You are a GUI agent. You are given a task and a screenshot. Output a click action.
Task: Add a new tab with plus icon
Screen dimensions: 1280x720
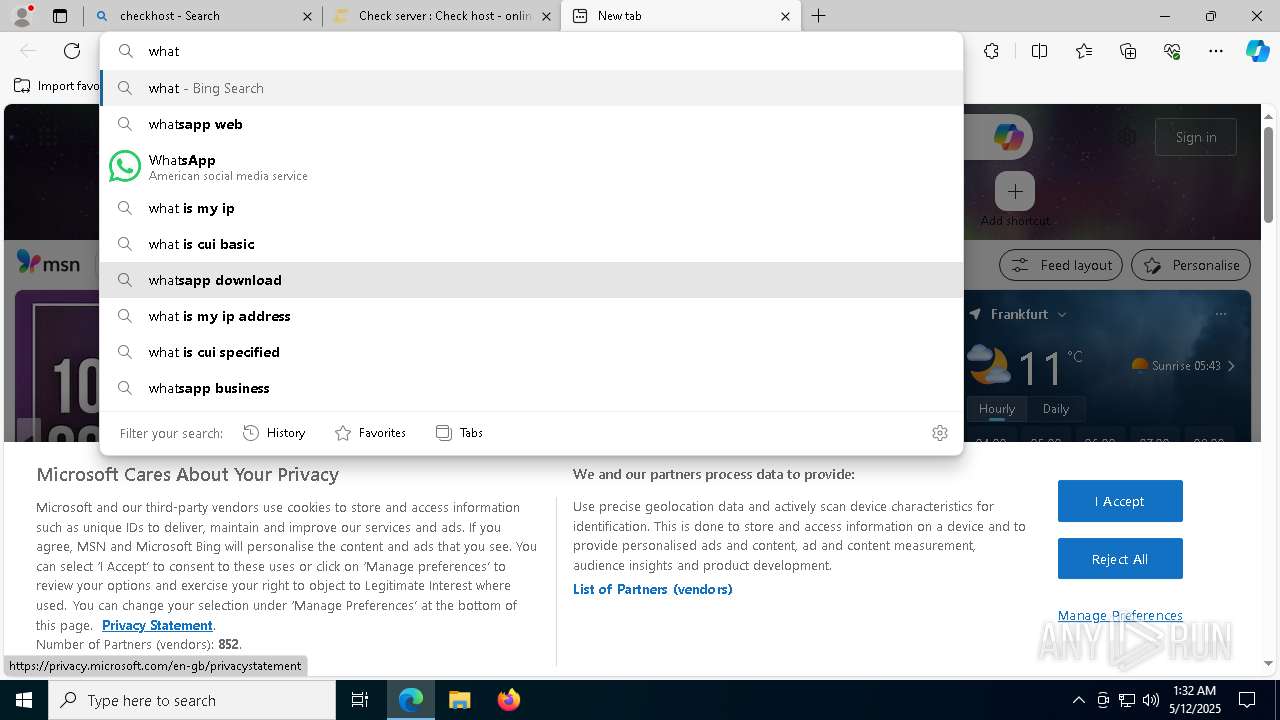pyautogui.click(x=818, y=16)
